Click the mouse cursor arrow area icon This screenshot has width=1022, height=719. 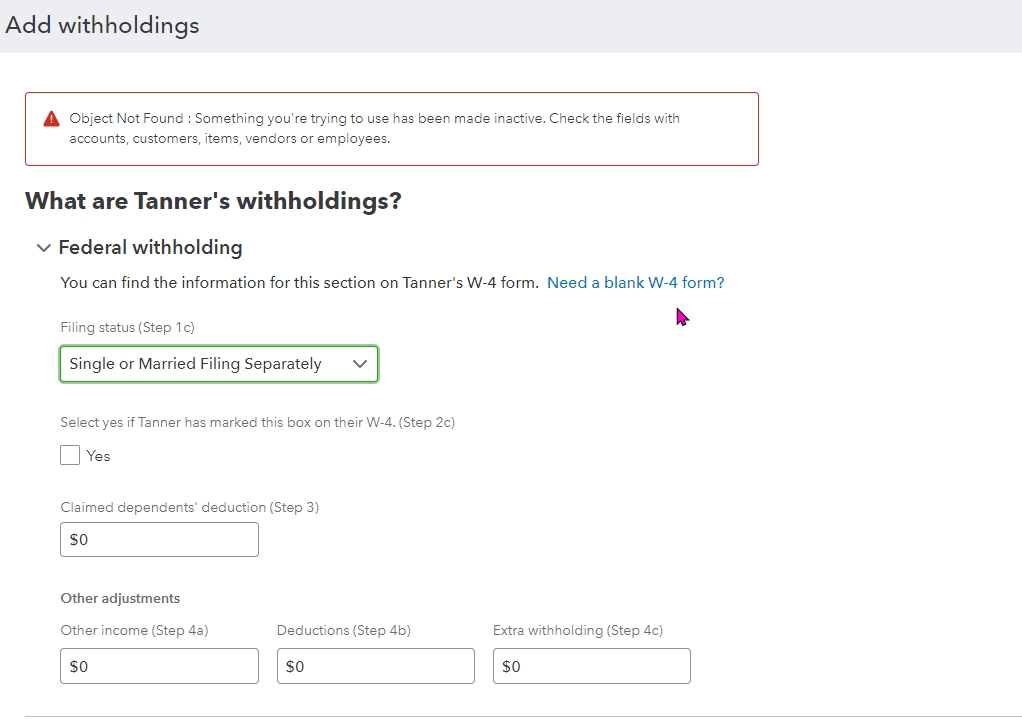[682, 315]
